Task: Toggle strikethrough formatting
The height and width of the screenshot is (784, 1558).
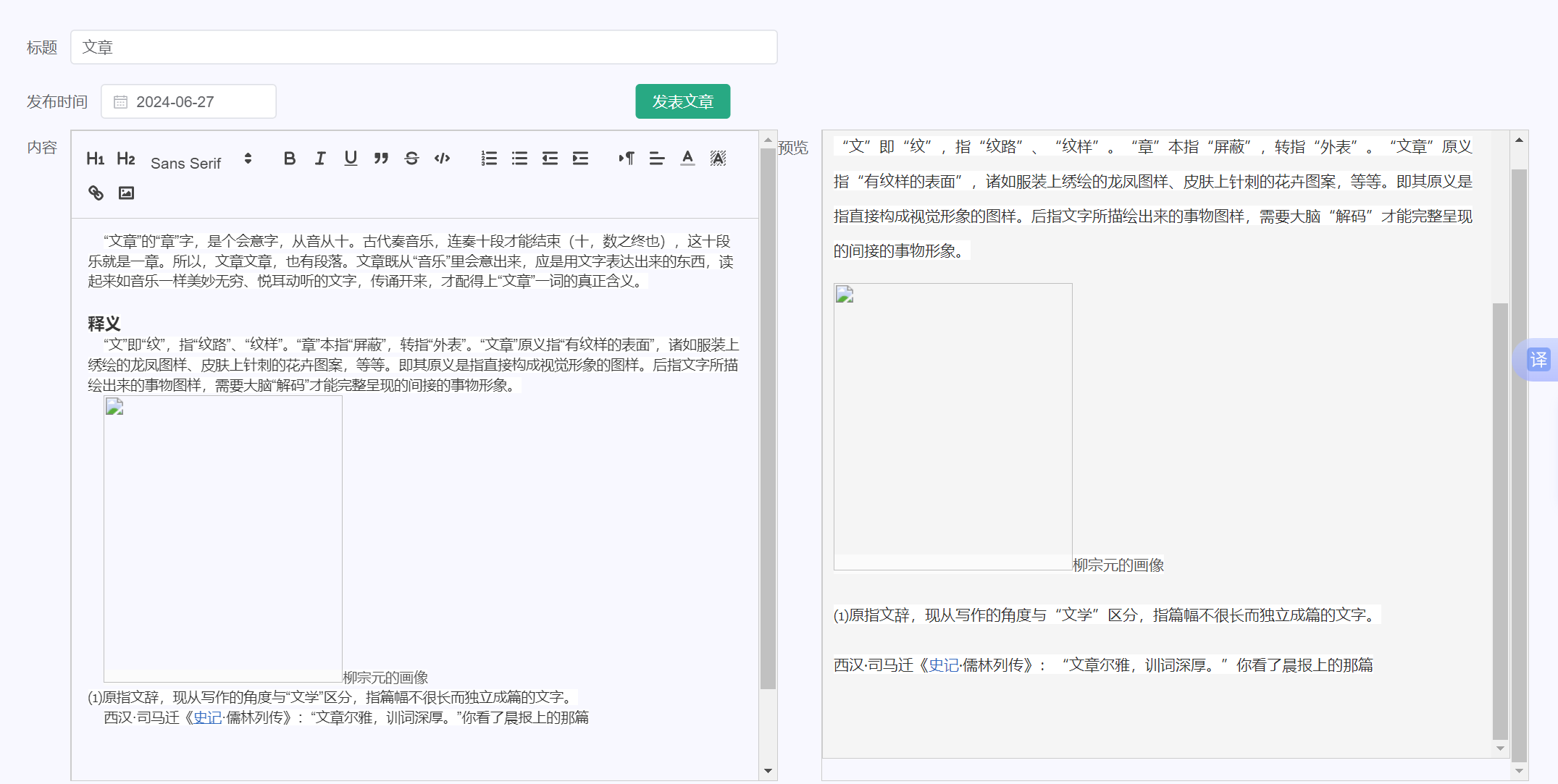Action: [x=411, y=159]
